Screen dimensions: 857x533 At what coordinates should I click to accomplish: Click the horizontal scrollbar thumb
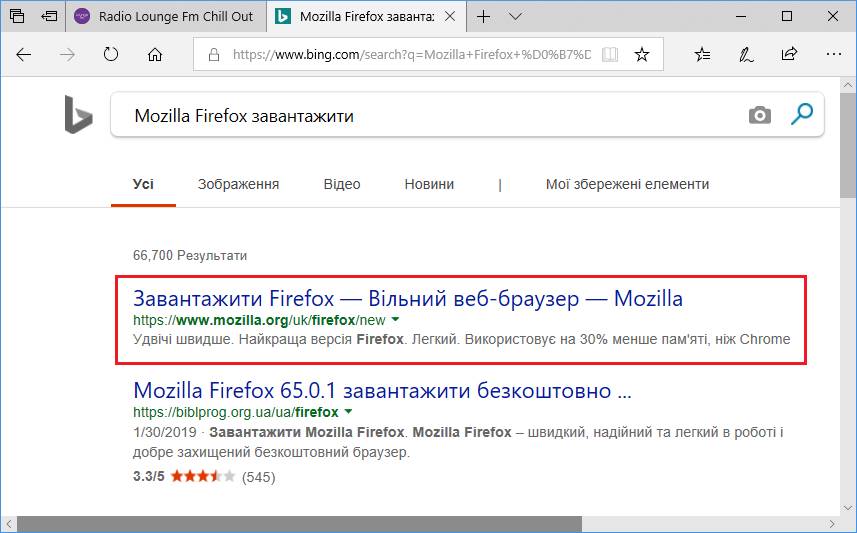click(x=300, y=524)
